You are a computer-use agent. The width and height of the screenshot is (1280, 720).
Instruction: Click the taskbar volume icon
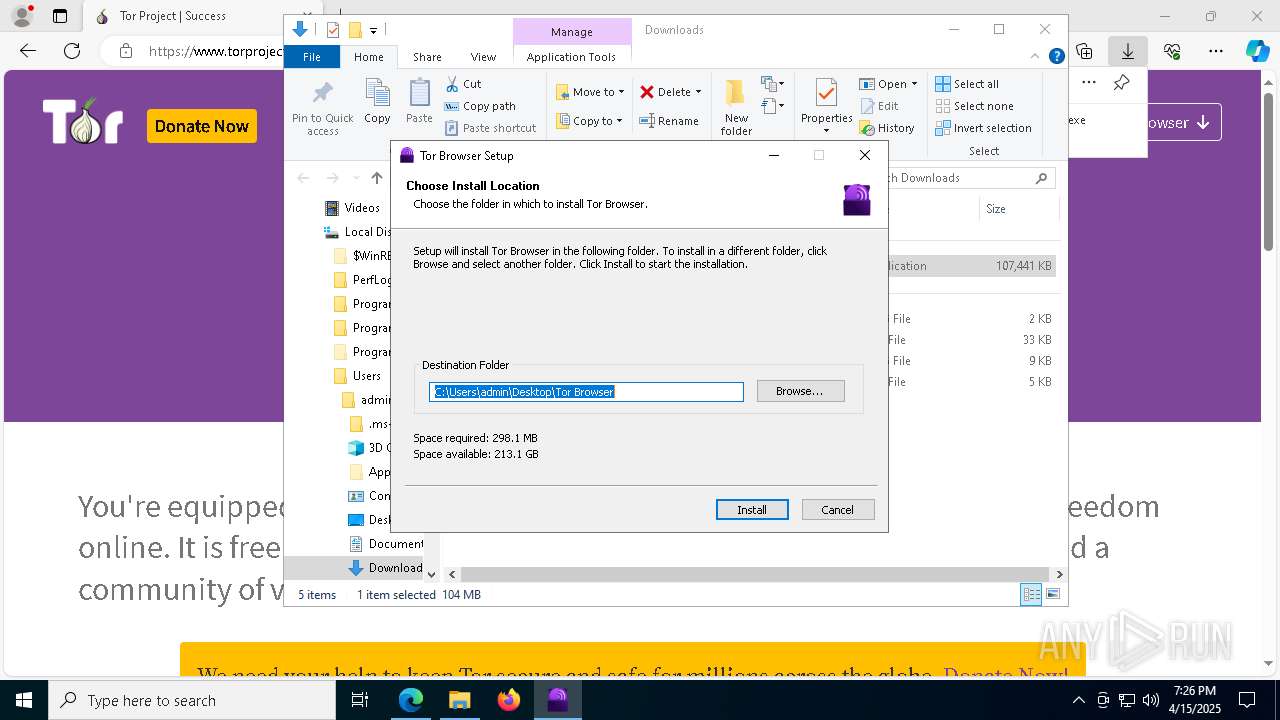pyautogui.click(x=1151, y=700)
